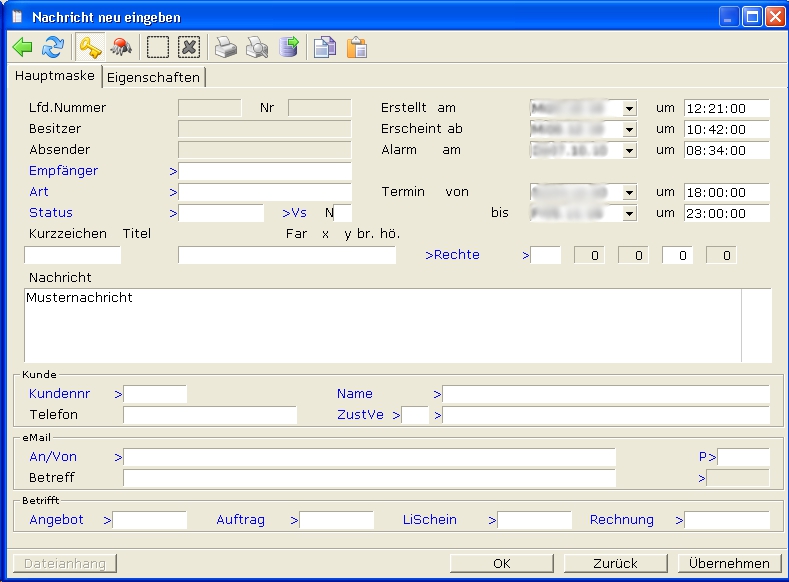Click the copy documents icon
The width and height of the screenshot is (789, 582).
(x=325, y=48)
